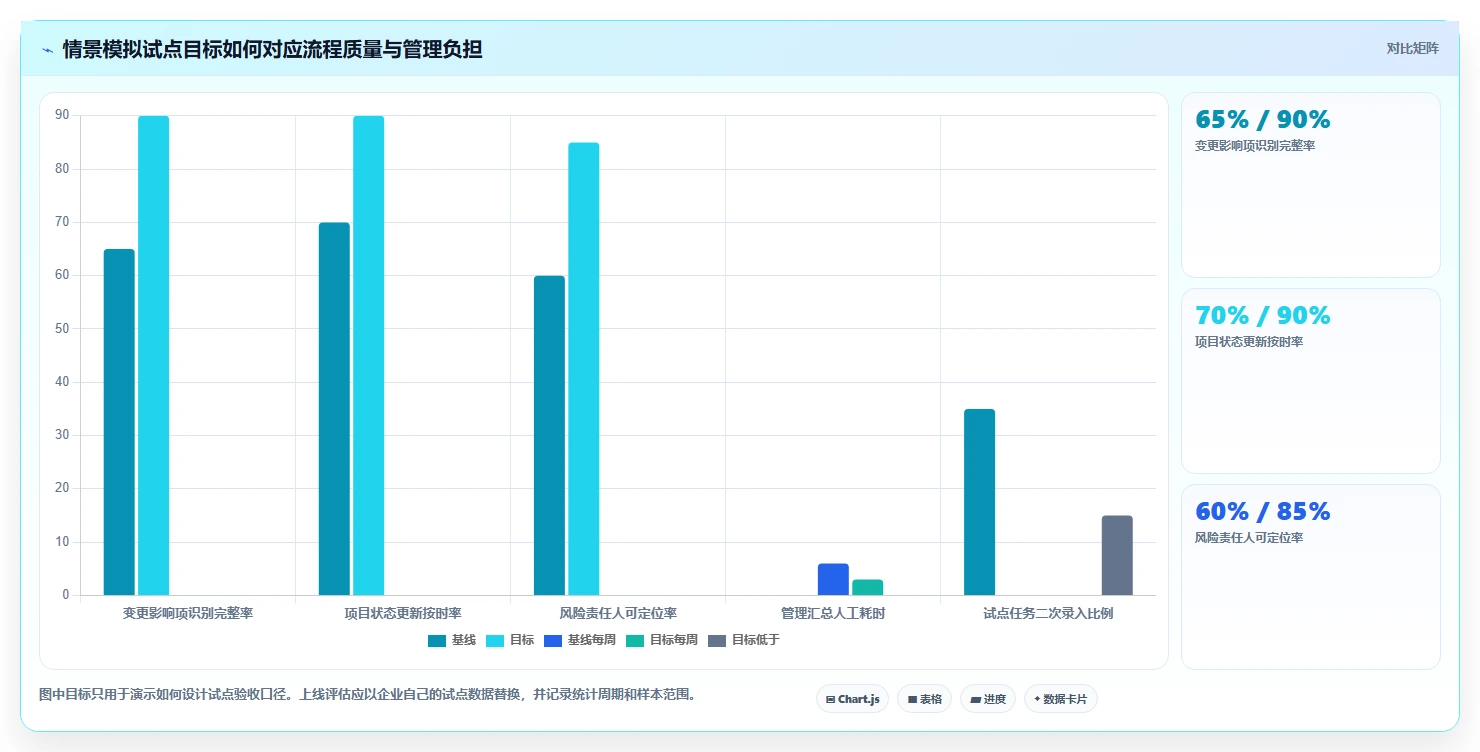The image size is (1480, 752).
Task: Select the 数据卡片 chip
Action: [1060, 699]
